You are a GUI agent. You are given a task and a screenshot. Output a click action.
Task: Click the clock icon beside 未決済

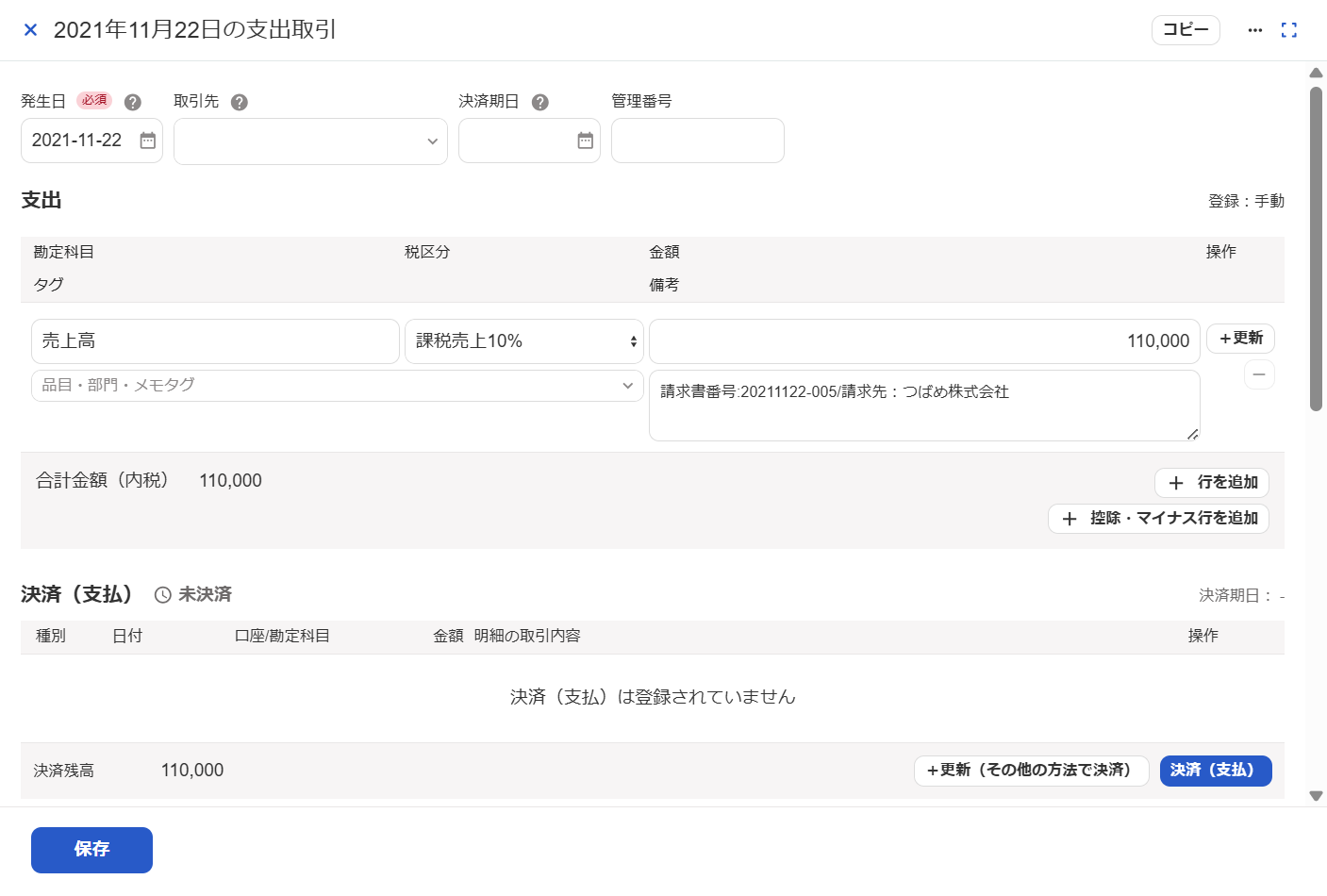[162, 595]
